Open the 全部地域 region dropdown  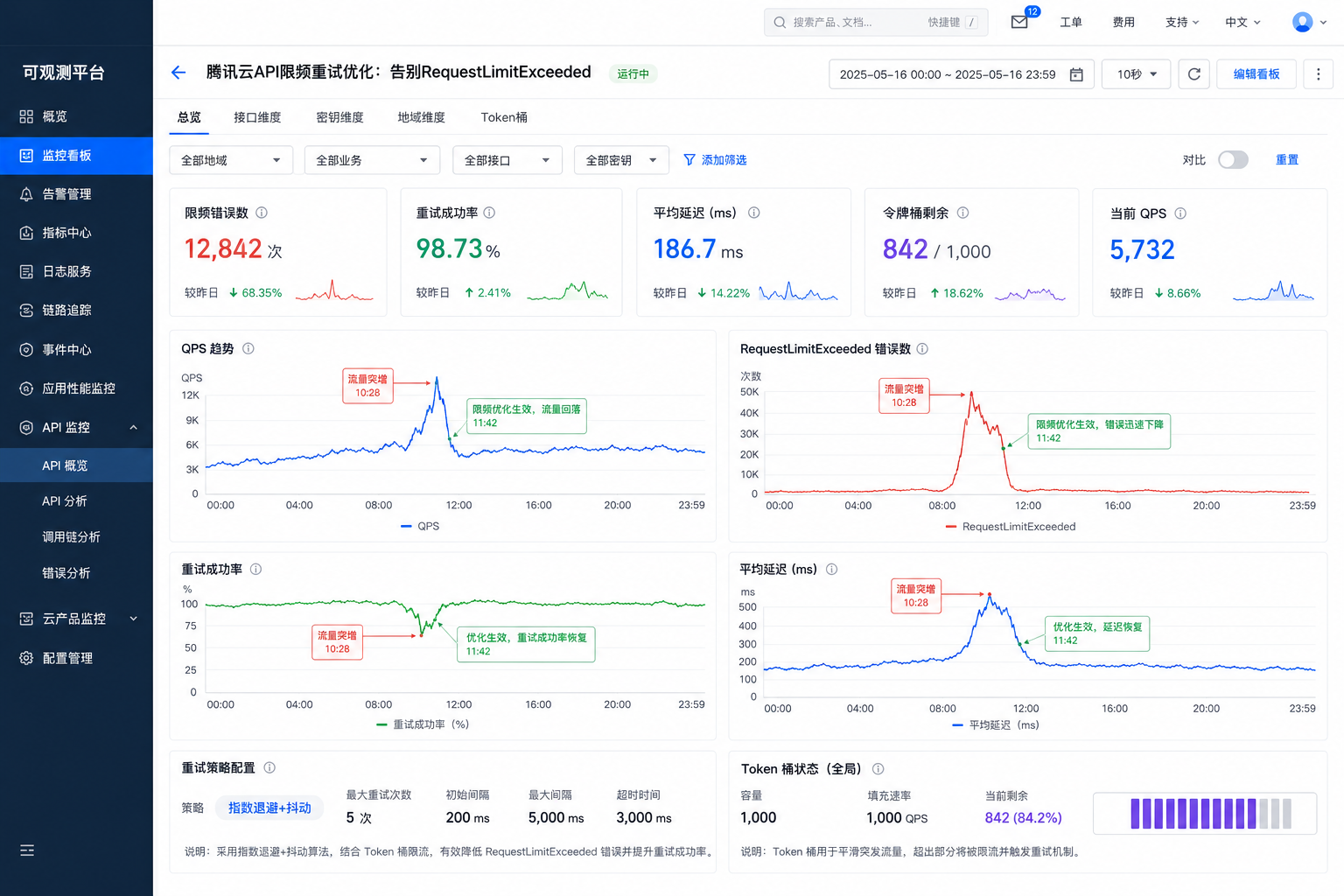pos(231,160)
